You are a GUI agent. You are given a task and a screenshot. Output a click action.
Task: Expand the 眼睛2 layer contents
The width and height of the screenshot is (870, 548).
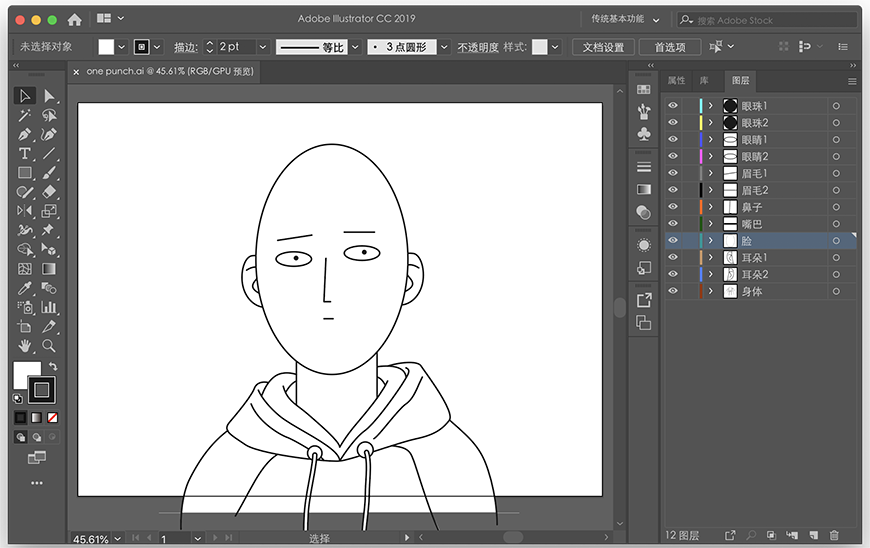pos(711,156)
